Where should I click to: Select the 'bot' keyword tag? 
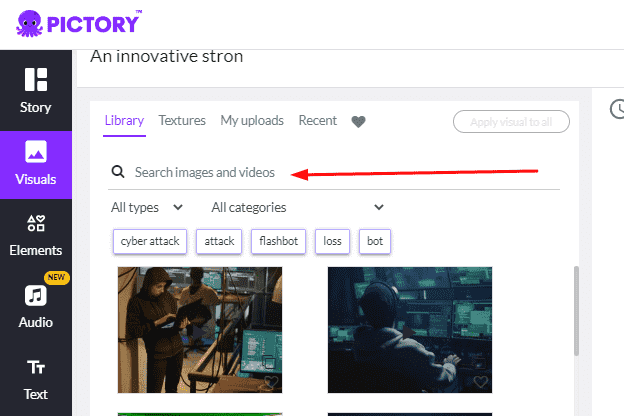click(375, 241)
